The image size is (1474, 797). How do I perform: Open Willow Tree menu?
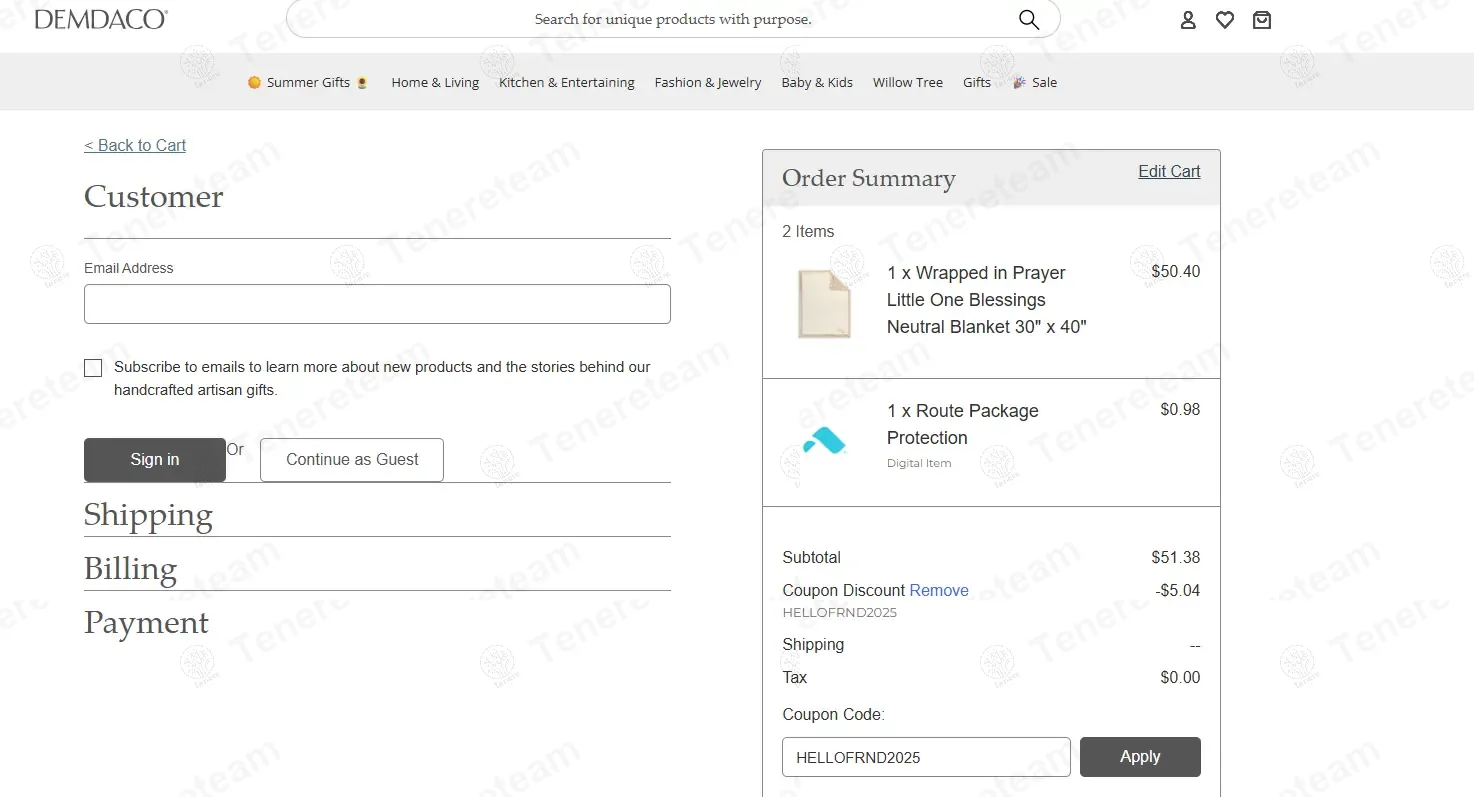pos(907,83)
